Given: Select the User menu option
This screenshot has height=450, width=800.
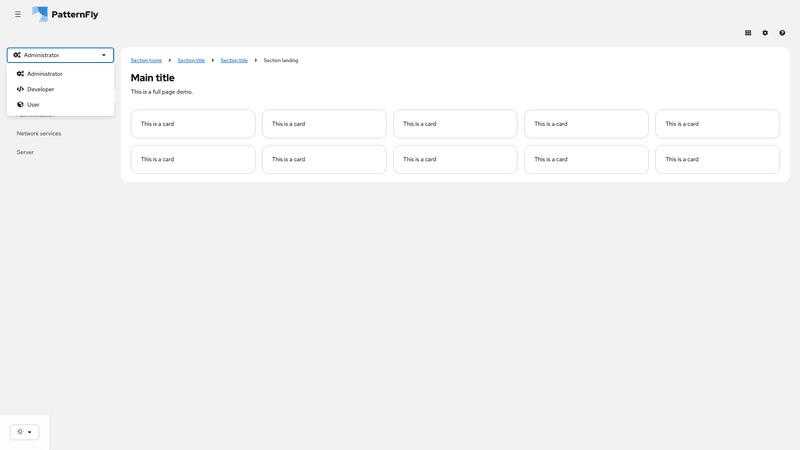Looking at the screenshot, I should coord(60,105).
